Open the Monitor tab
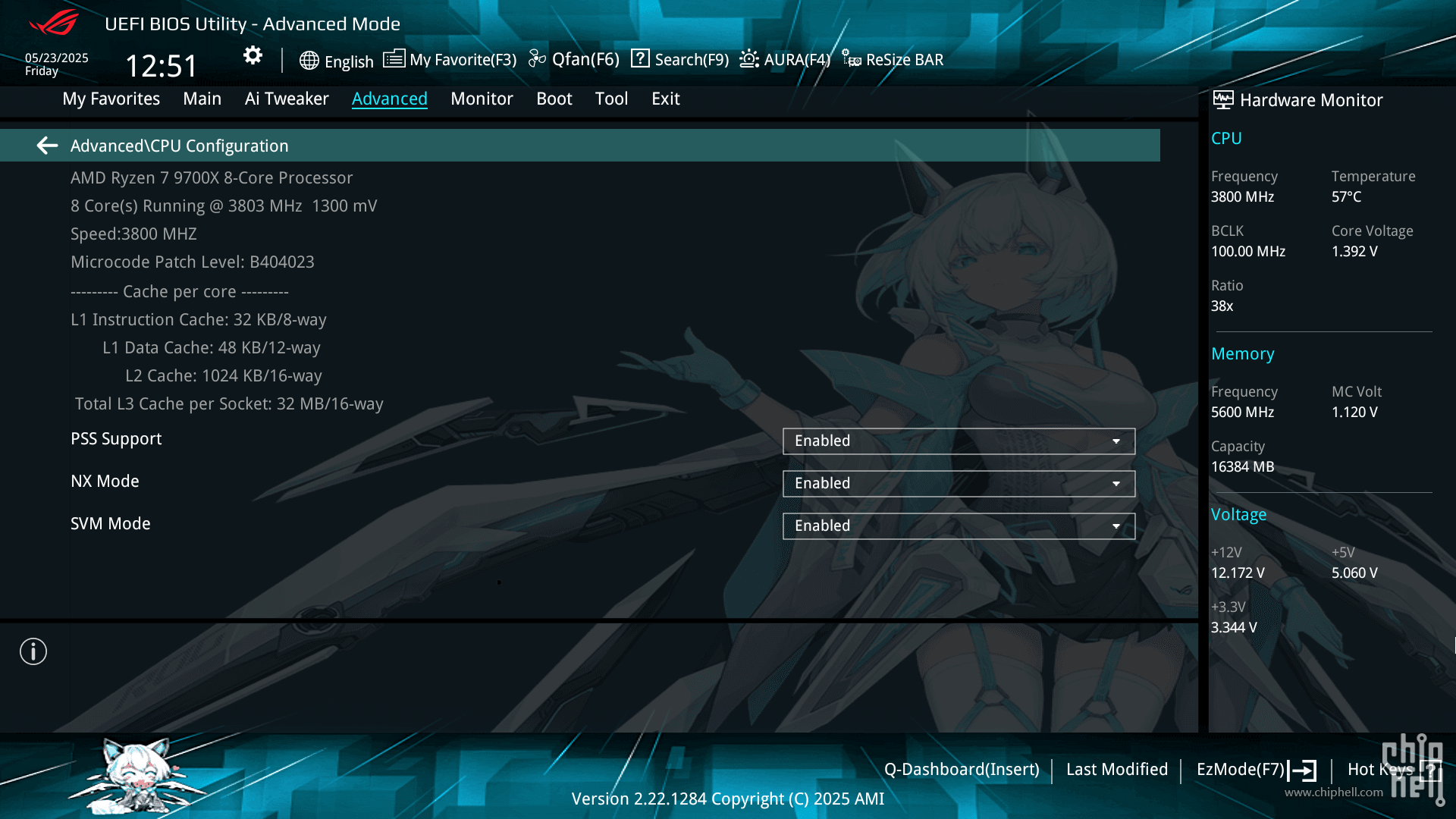The width and height of the screenshot is (1456, 819). [482, 99]
